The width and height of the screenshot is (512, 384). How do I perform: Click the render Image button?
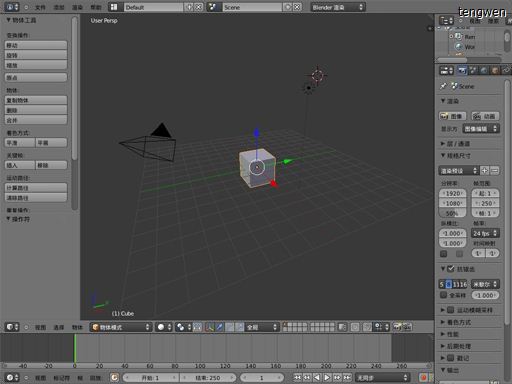tap(452, 116)
